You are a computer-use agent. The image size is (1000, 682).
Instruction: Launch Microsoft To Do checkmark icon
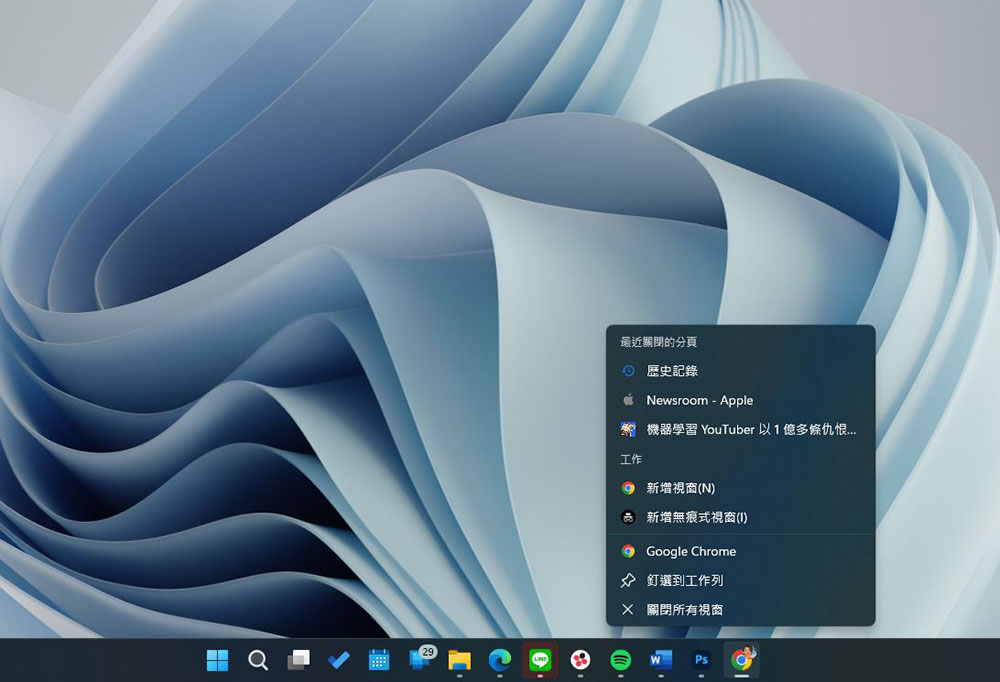pos(339,660)
